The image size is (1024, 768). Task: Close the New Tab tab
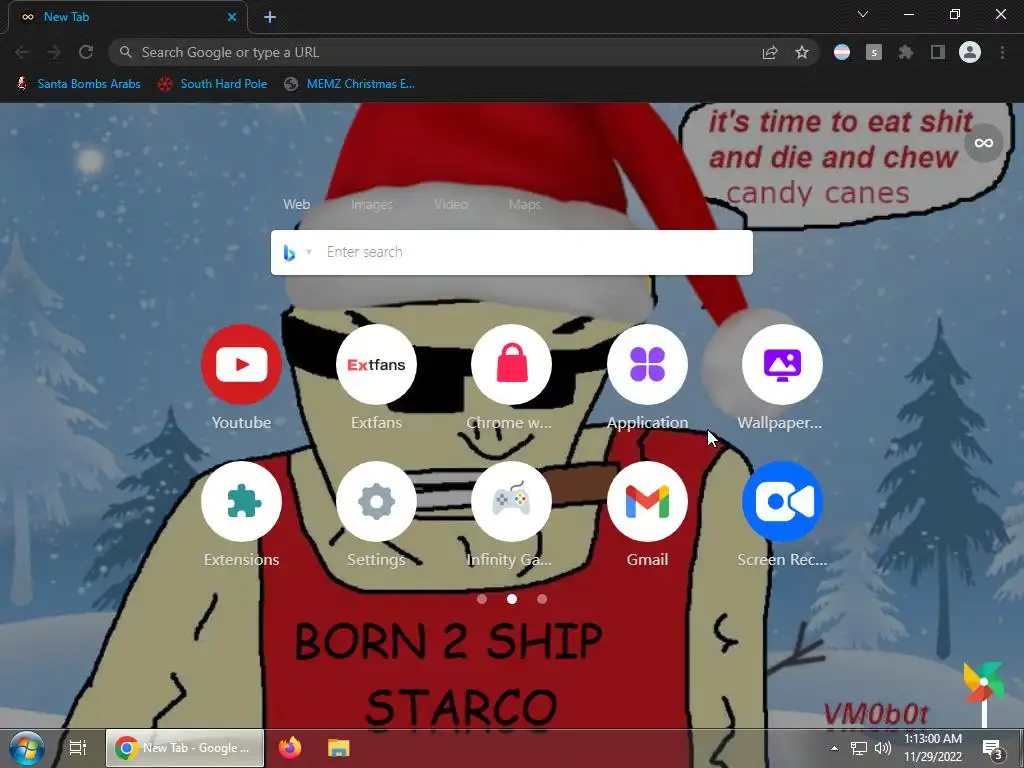coord(232,17)
